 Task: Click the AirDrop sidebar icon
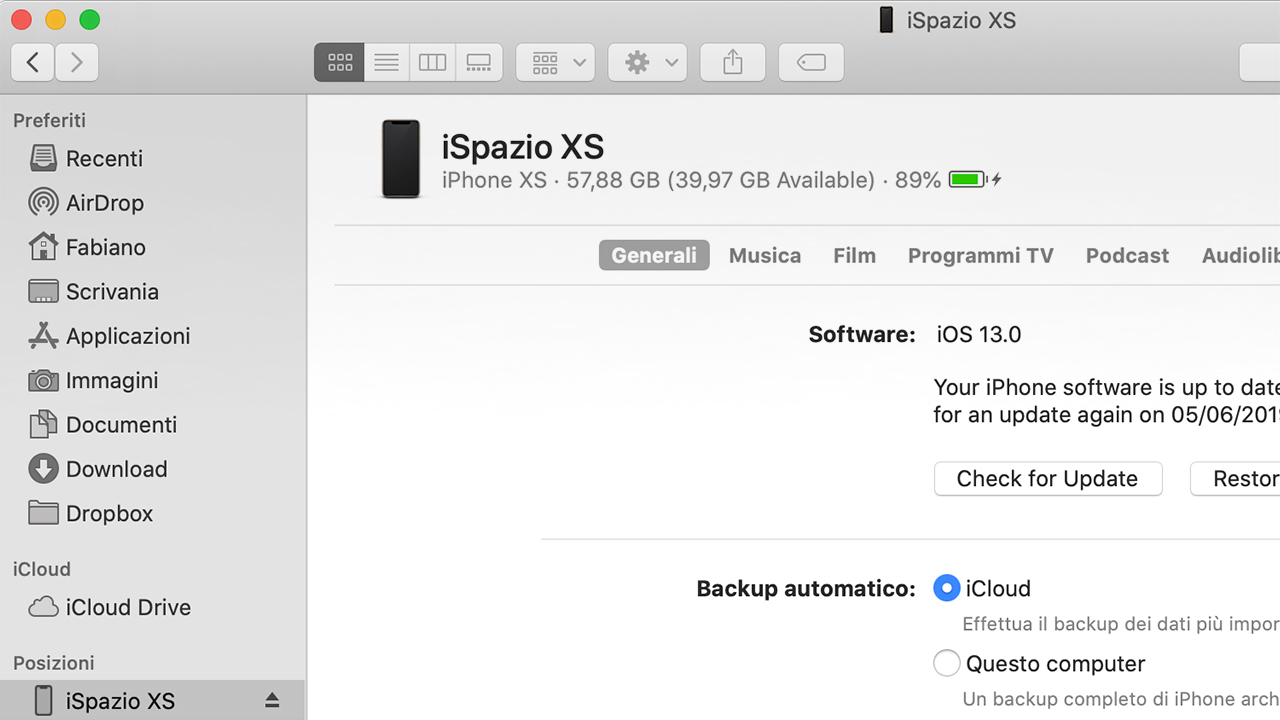pos(43,203)
